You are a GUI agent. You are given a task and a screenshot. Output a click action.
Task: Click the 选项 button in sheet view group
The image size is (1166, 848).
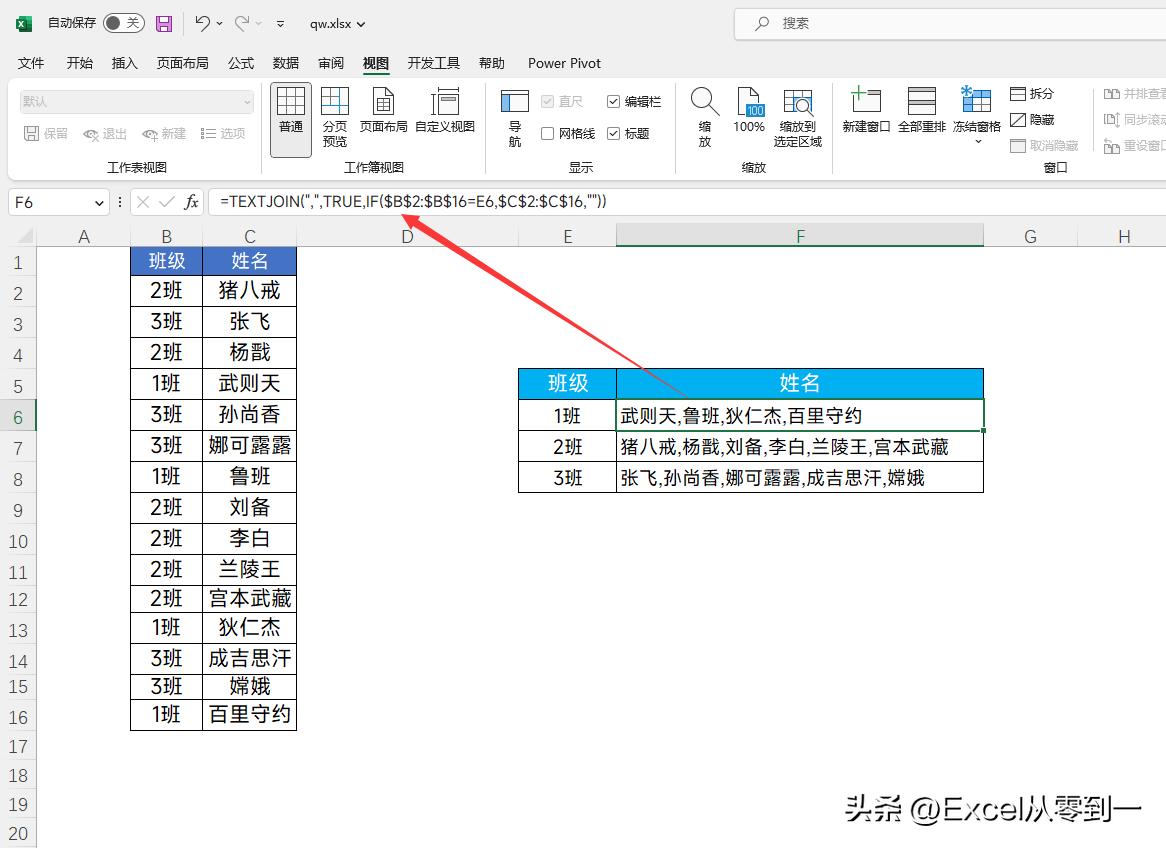click(x=222, y=134)
